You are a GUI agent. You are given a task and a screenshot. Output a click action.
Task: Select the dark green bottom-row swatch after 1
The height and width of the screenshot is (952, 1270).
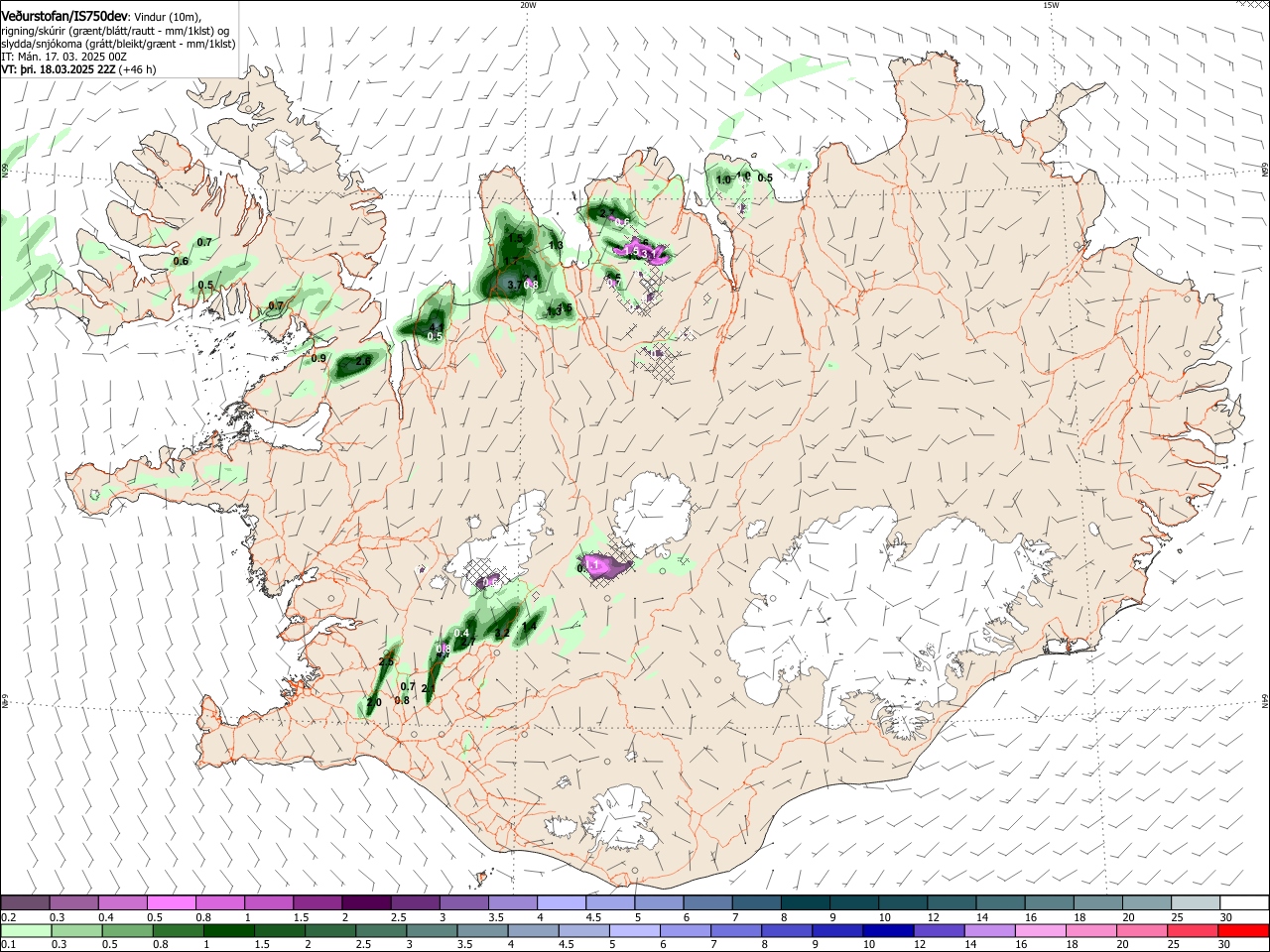[x=229, y=930]
